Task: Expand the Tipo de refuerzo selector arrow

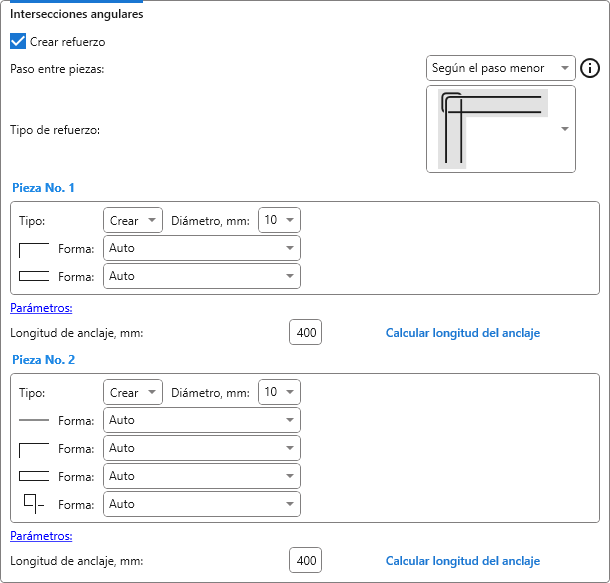Action: (x=565, y=129)
